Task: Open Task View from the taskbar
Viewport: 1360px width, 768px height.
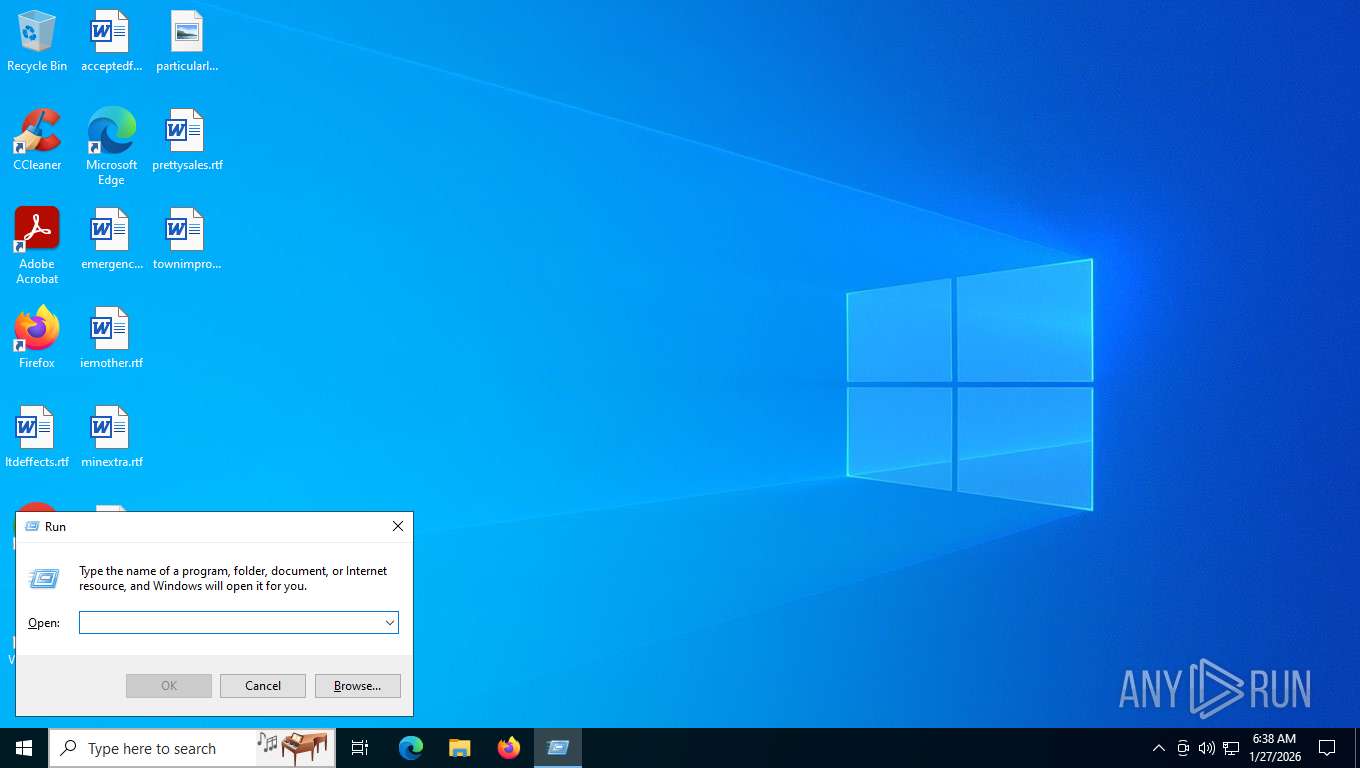Action: click(360, 748)
